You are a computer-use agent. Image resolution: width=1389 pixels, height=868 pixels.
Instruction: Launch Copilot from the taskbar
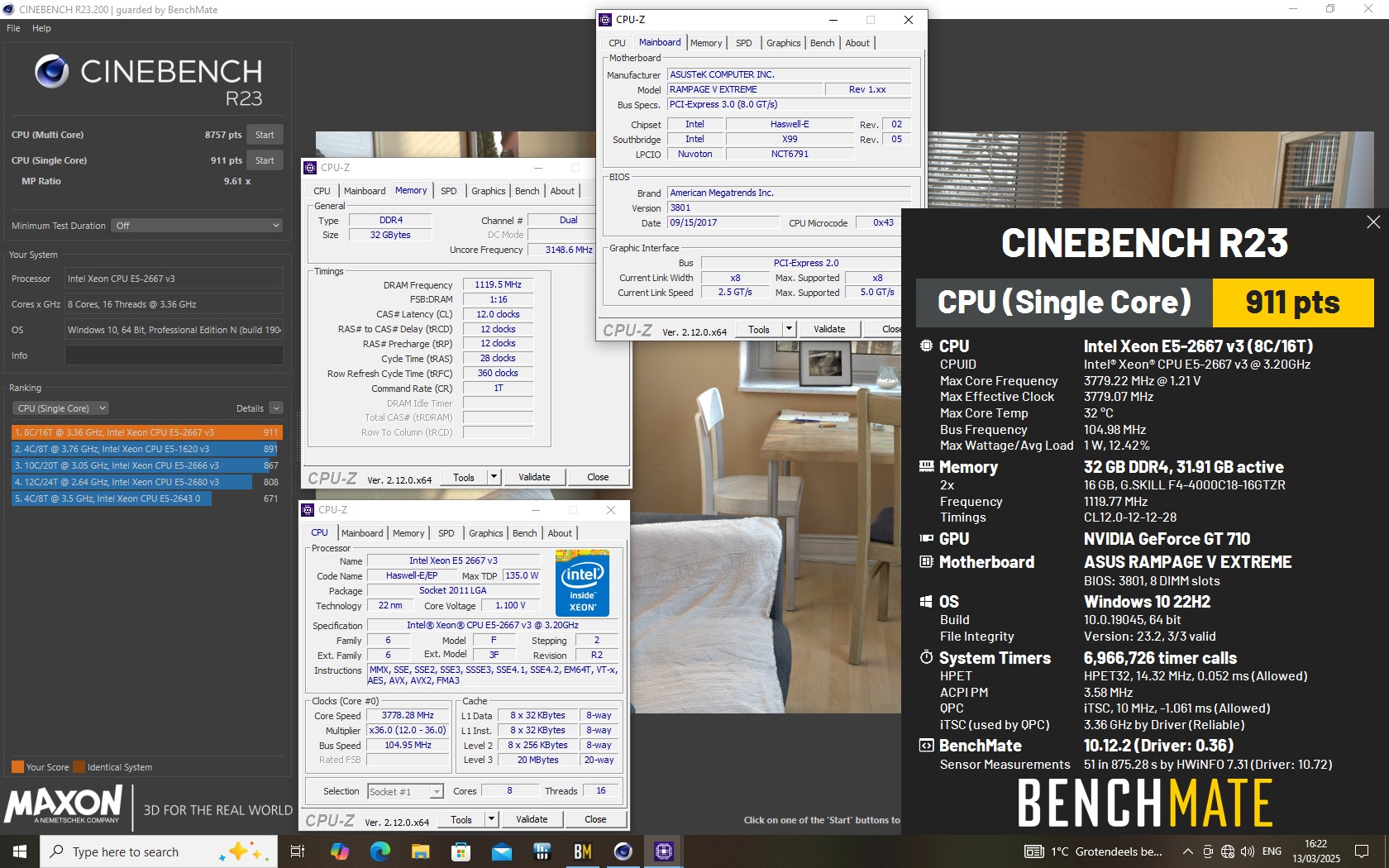pos(339,851)
